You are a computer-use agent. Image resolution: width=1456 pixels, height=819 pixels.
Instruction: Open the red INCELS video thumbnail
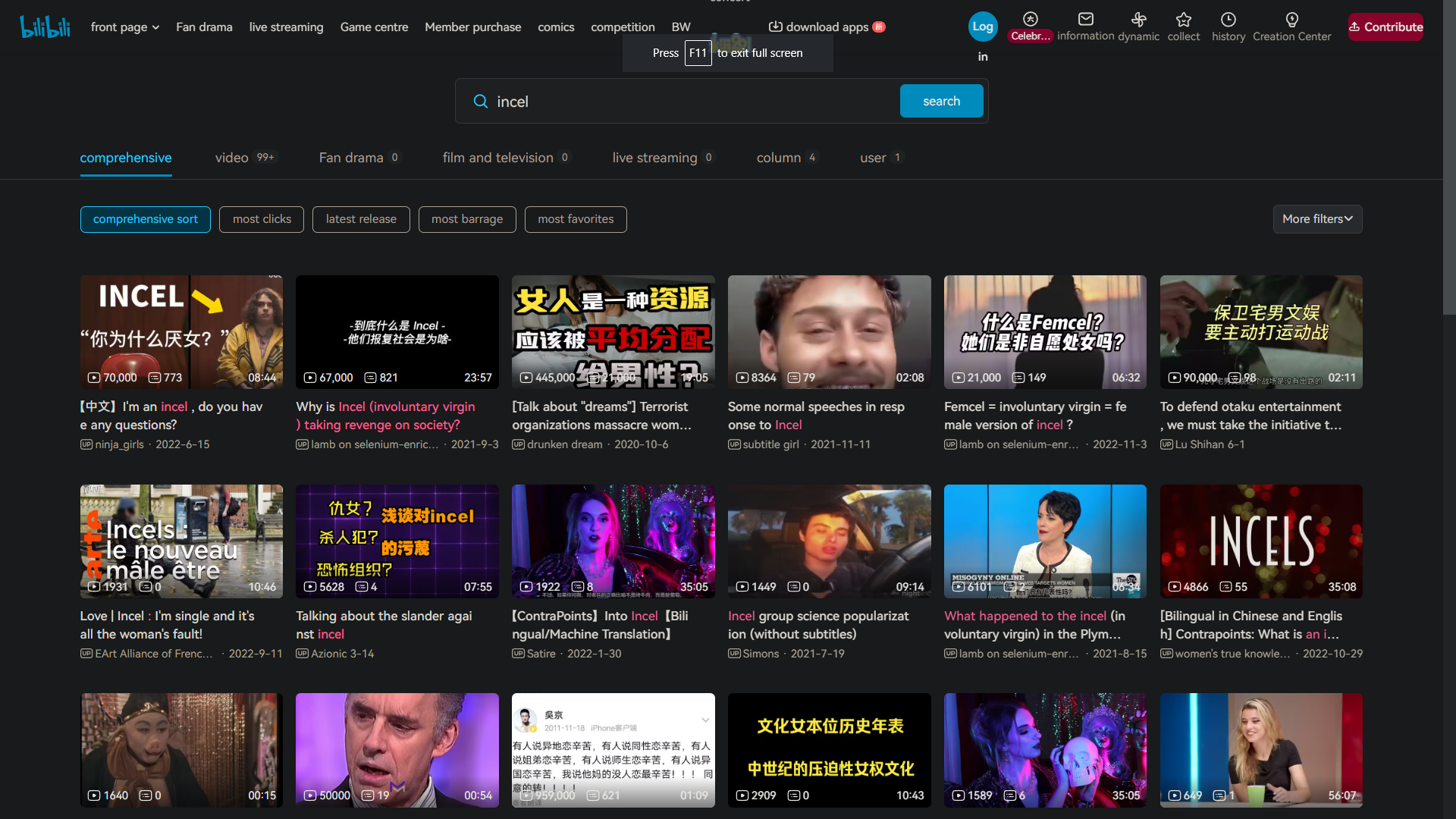tap(1261, 541)
